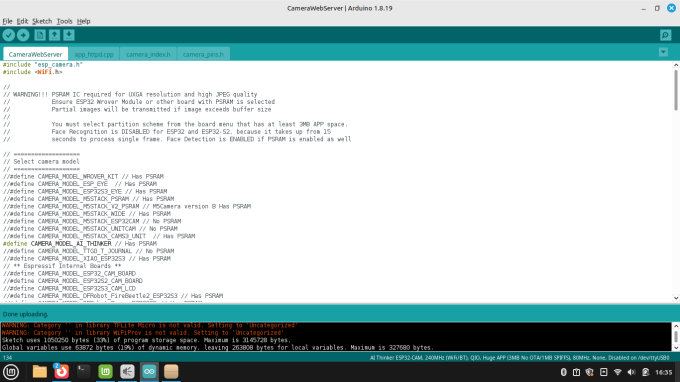Click the Select camera model comment
Image resolution: width=680 pixels, height=382 pixels.
click(41, 162)
